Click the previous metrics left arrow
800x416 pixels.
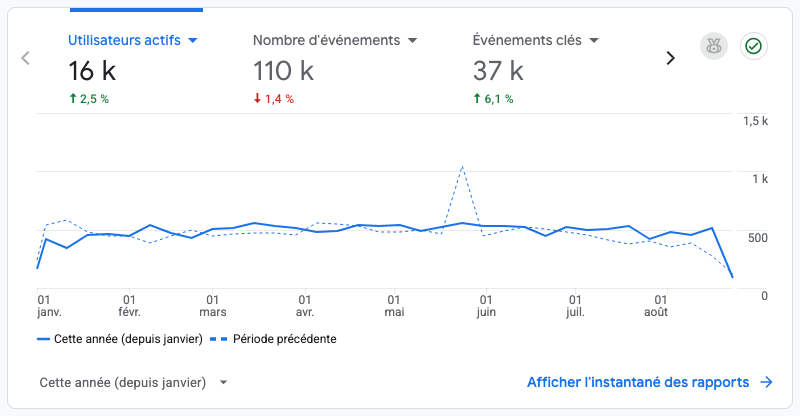[x=25, y=58]
